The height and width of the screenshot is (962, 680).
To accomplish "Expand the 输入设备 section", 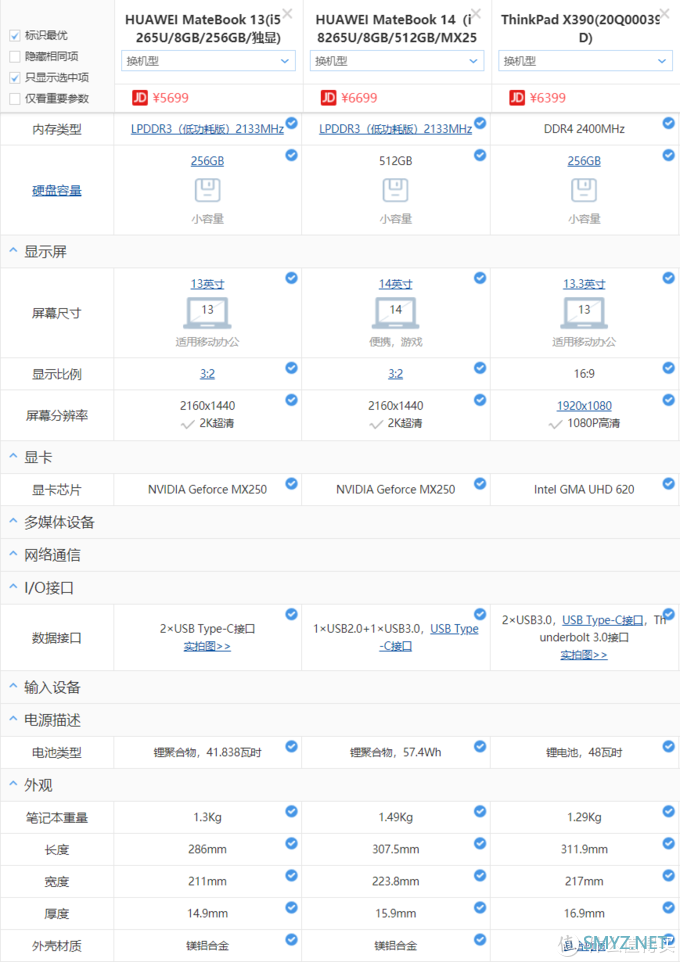I will 14,687.
